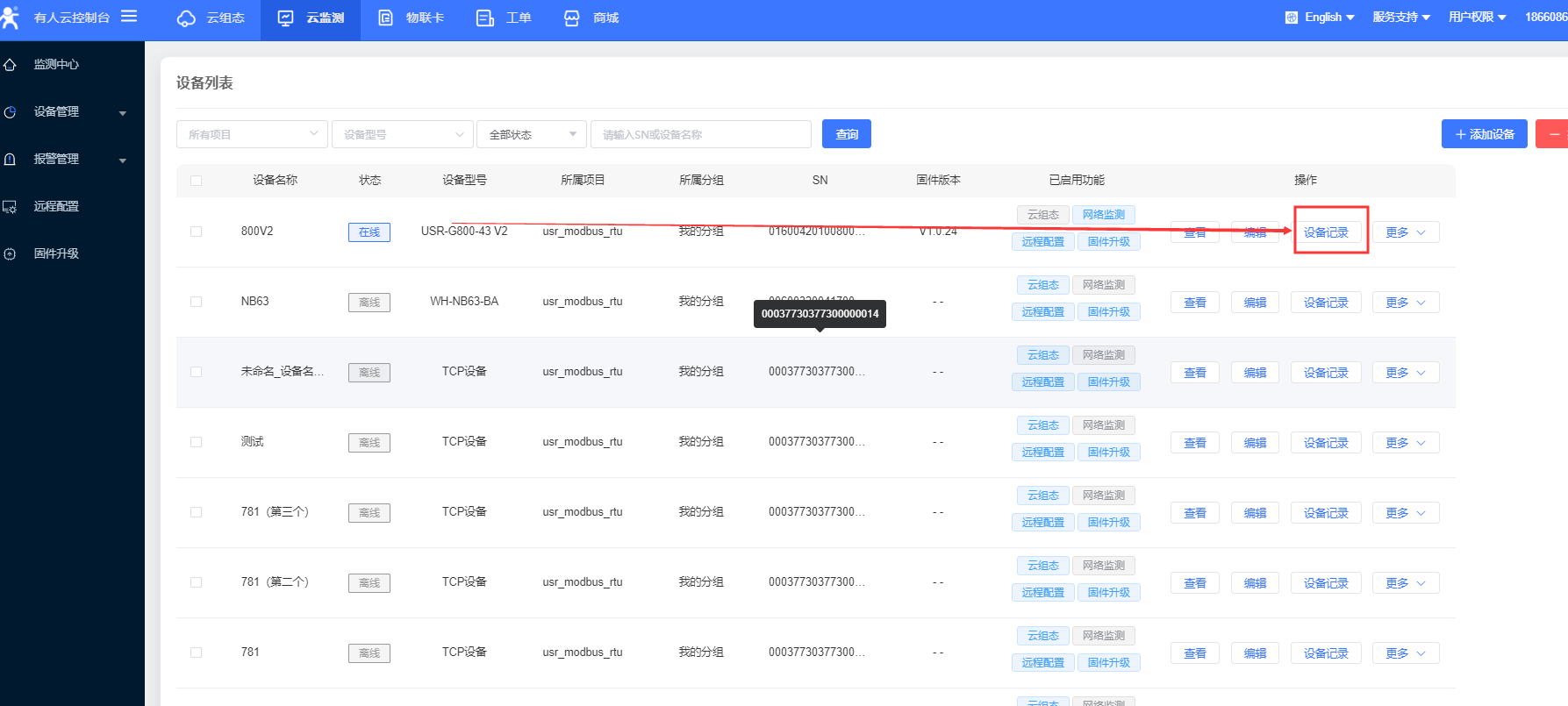Screen dimensions: 1568x706
Task: Click the 云组态 cloud icon in top bar
Action: pyautogui.click(x=186, y=18)
